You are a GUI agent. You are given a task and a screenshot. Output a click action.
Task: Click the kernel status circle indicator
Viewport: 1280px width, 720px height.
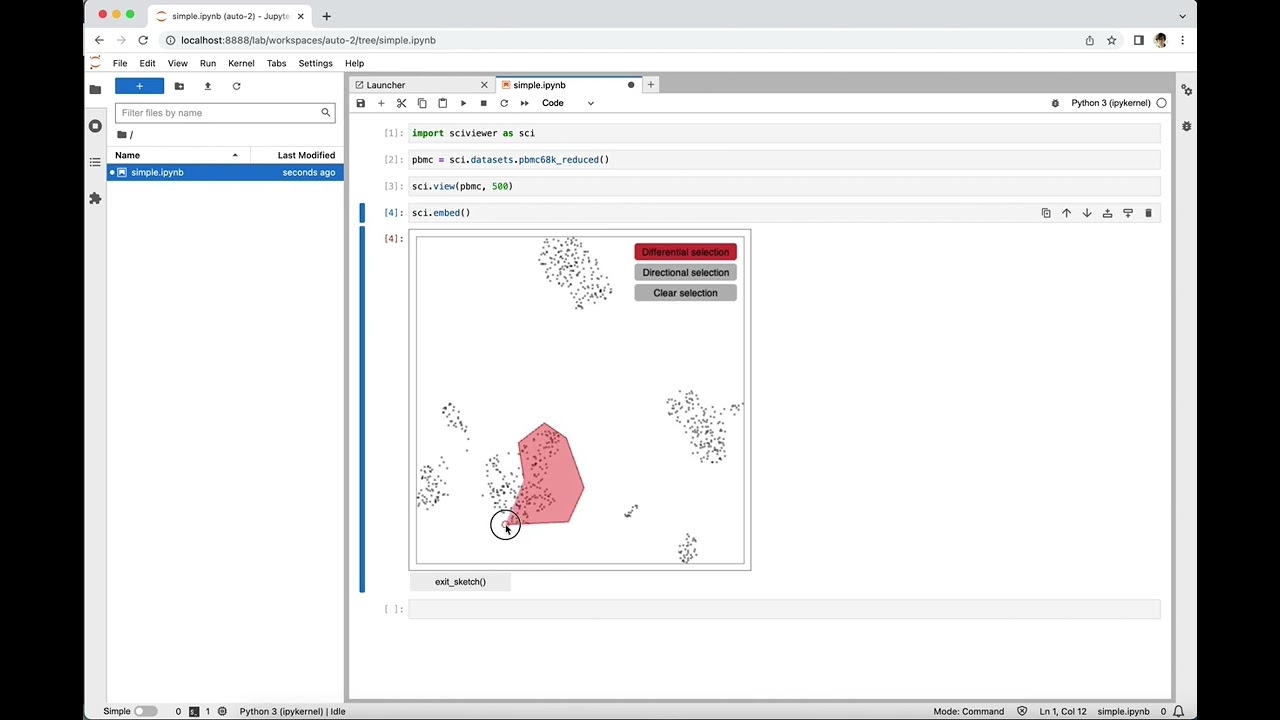click(1161, 103)
